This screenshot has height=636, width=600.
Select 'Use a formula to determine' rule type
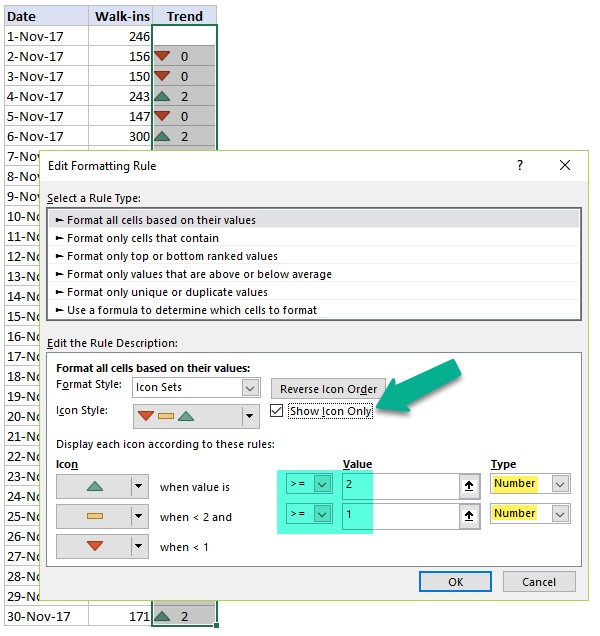click(x=191, y=310)
